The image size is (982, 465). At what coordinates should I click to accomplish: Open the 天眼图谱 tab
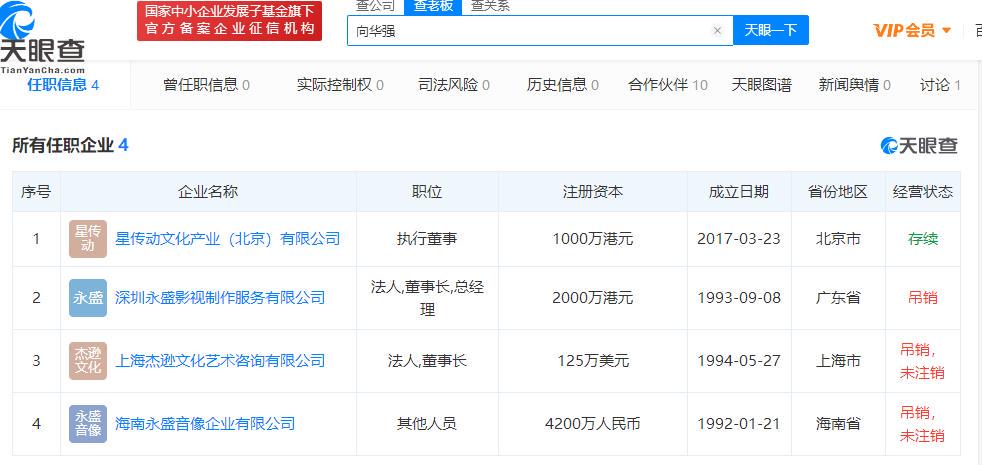762,85
